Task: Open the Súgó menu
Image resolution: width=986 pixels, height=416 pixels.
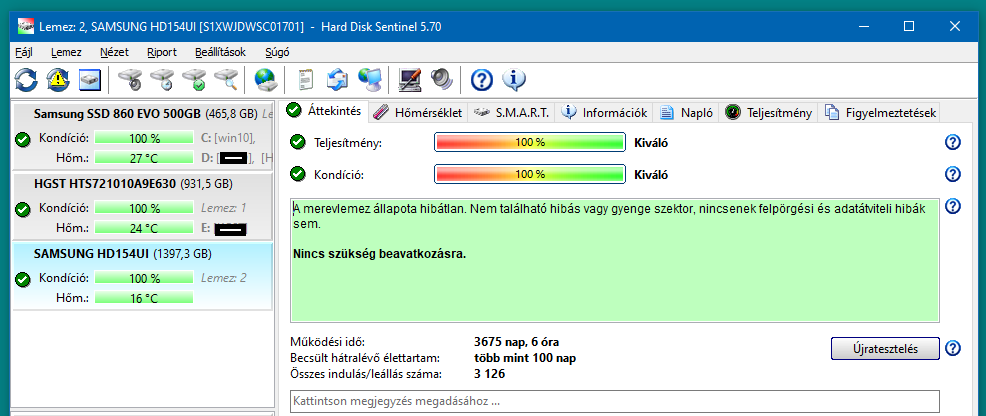Action: [277, 52]
